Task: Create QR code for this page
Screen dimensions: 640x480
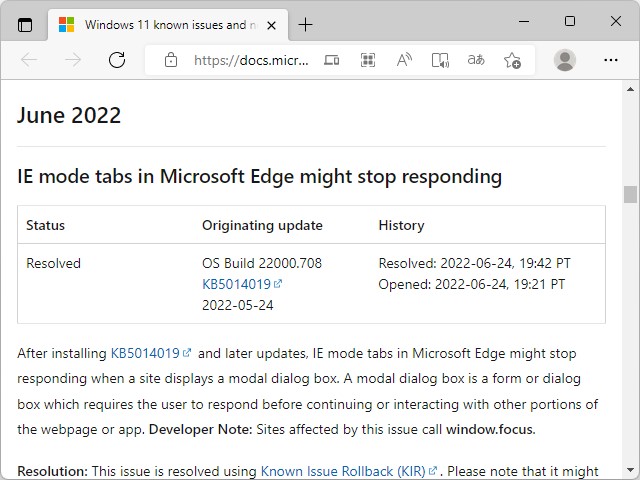Action: click(x=368, y=60)
